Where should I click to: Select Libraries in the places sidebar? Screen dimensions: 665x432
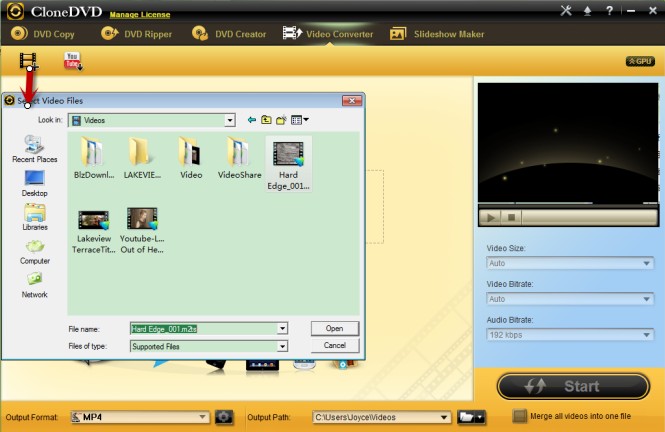coord(34,217)
